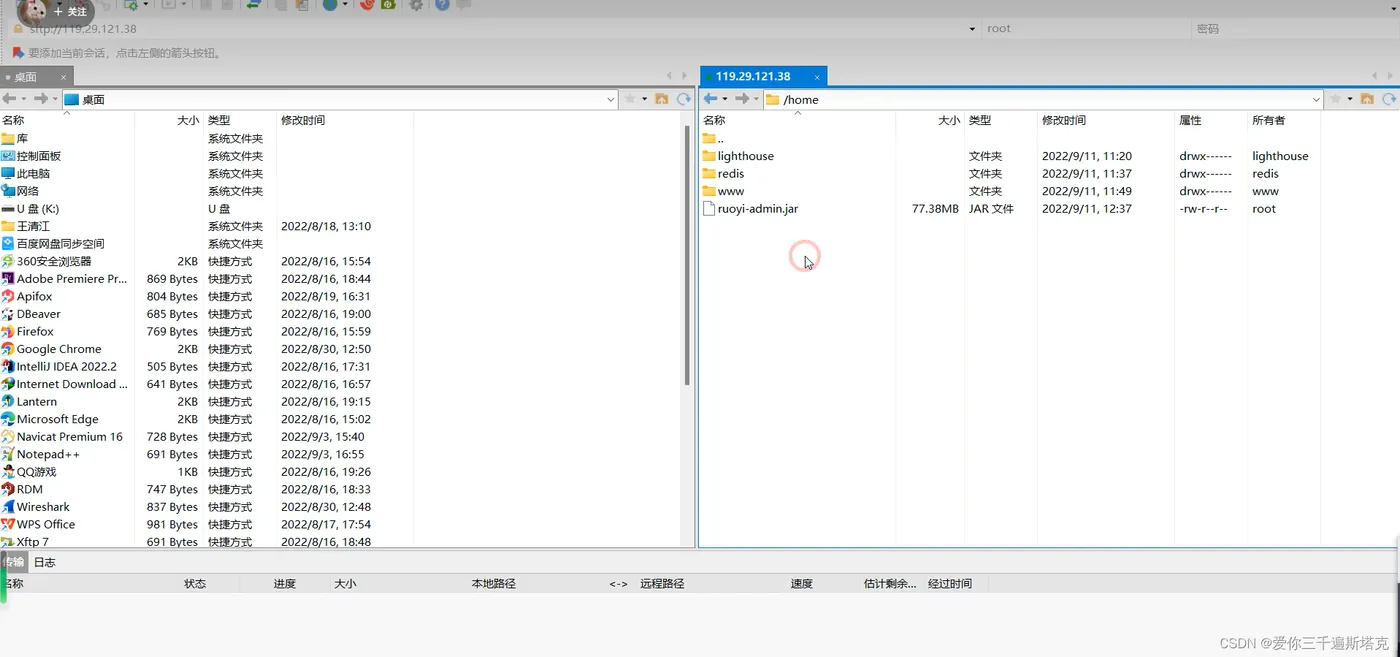Viewport: 1400px width, 657px height.
Task: Select the Apifox shortcut row
Action: tap(207, 296)
